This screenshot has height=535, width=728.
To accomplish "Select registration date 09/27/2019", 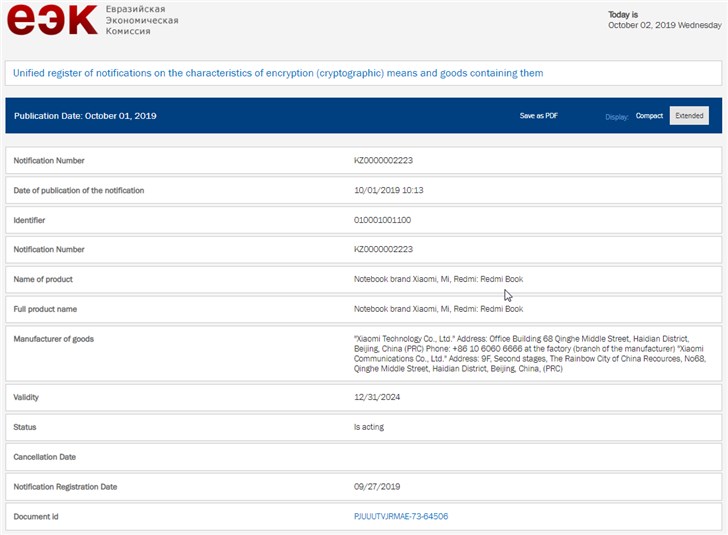I will 377,487.
